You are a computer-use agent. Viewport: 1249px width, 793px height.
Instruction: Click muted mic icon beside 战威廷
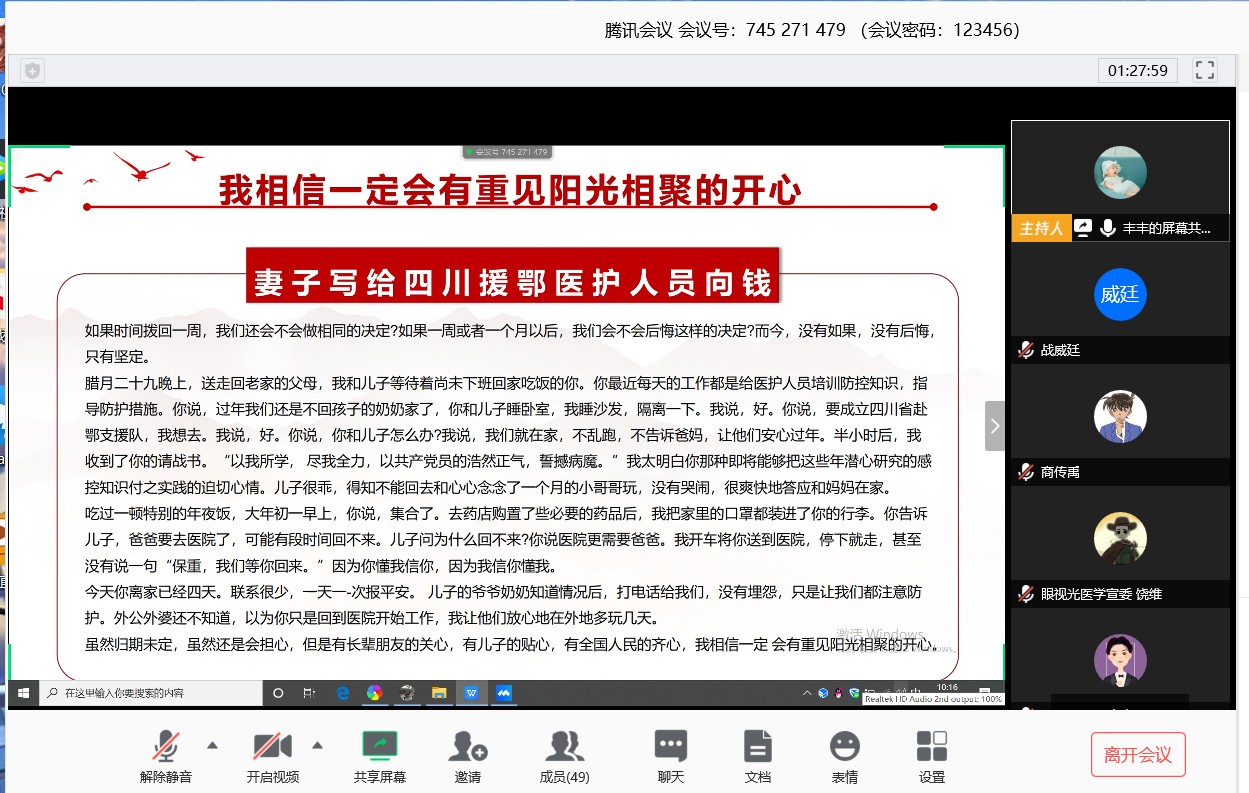click(x=1026, y=350)
